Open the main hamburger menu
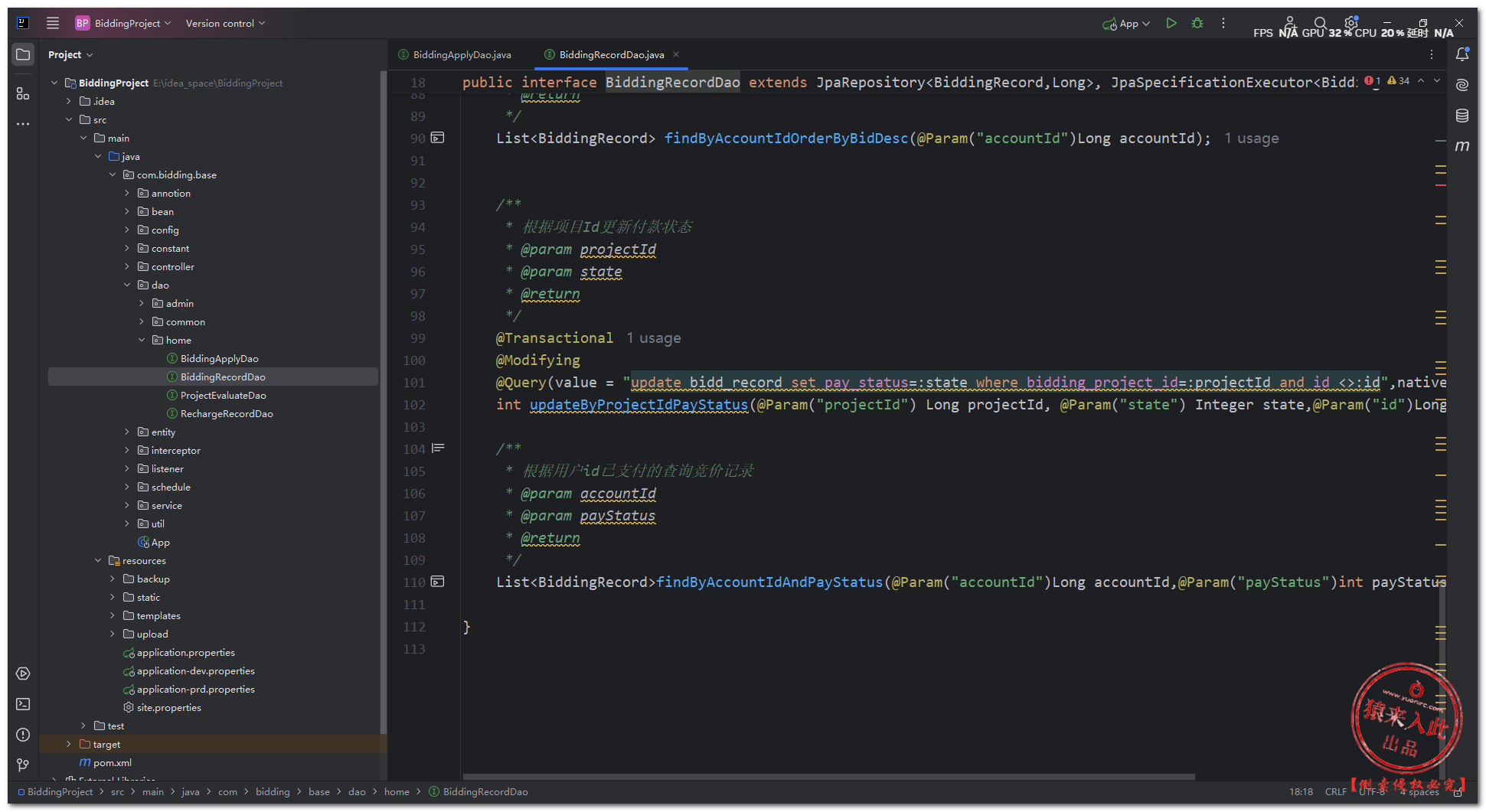 coord(53,24)
